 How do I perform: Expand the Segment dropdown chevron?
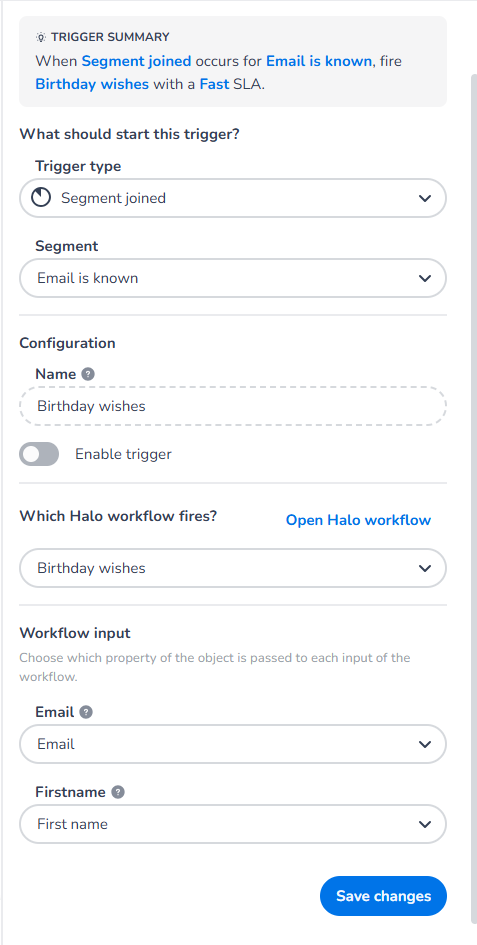[425, 278]
